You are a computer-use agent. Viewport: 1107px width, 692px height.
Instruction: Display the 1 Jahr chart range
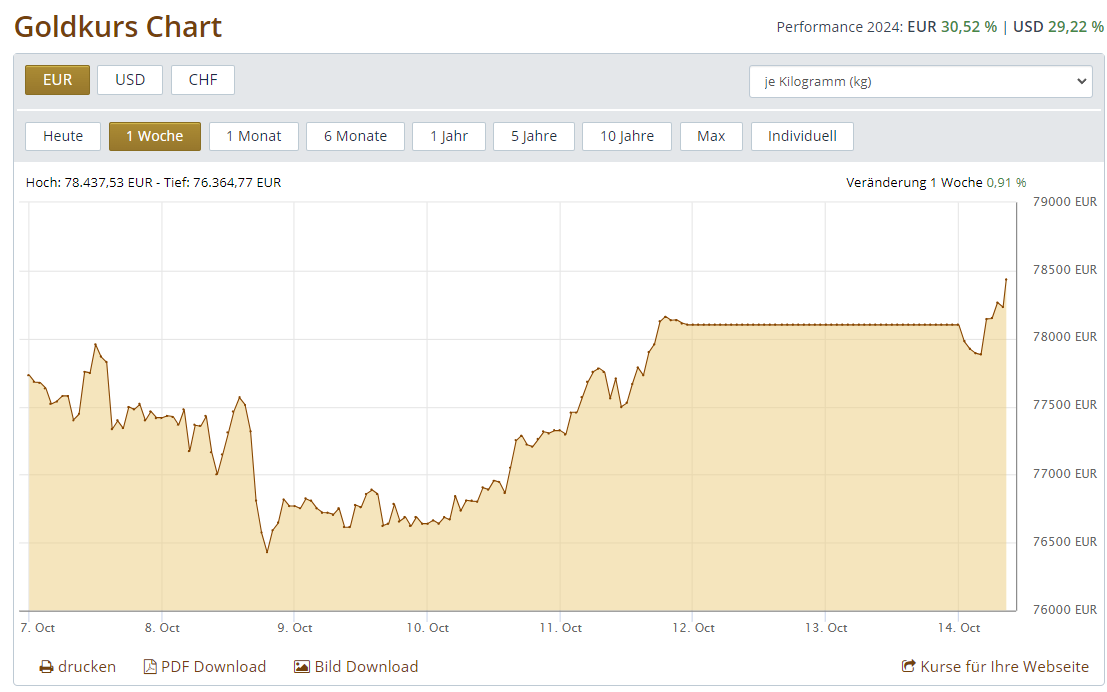tap(449, 136)
